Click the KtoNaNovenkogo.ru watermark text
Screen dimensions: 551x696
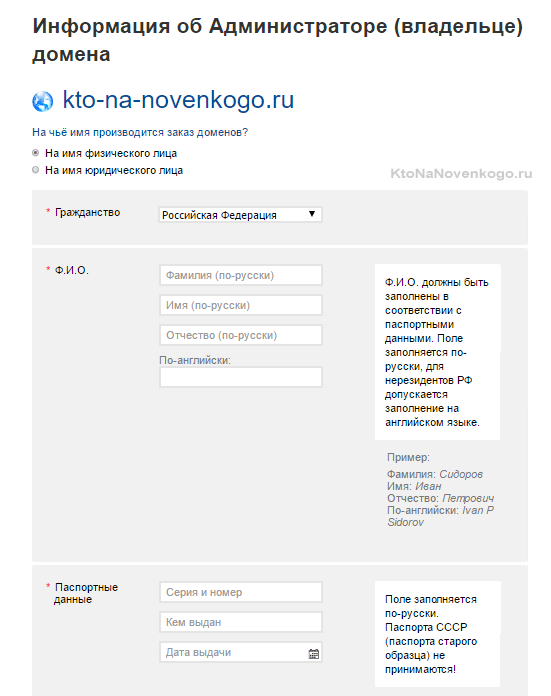tap(461, 174)
